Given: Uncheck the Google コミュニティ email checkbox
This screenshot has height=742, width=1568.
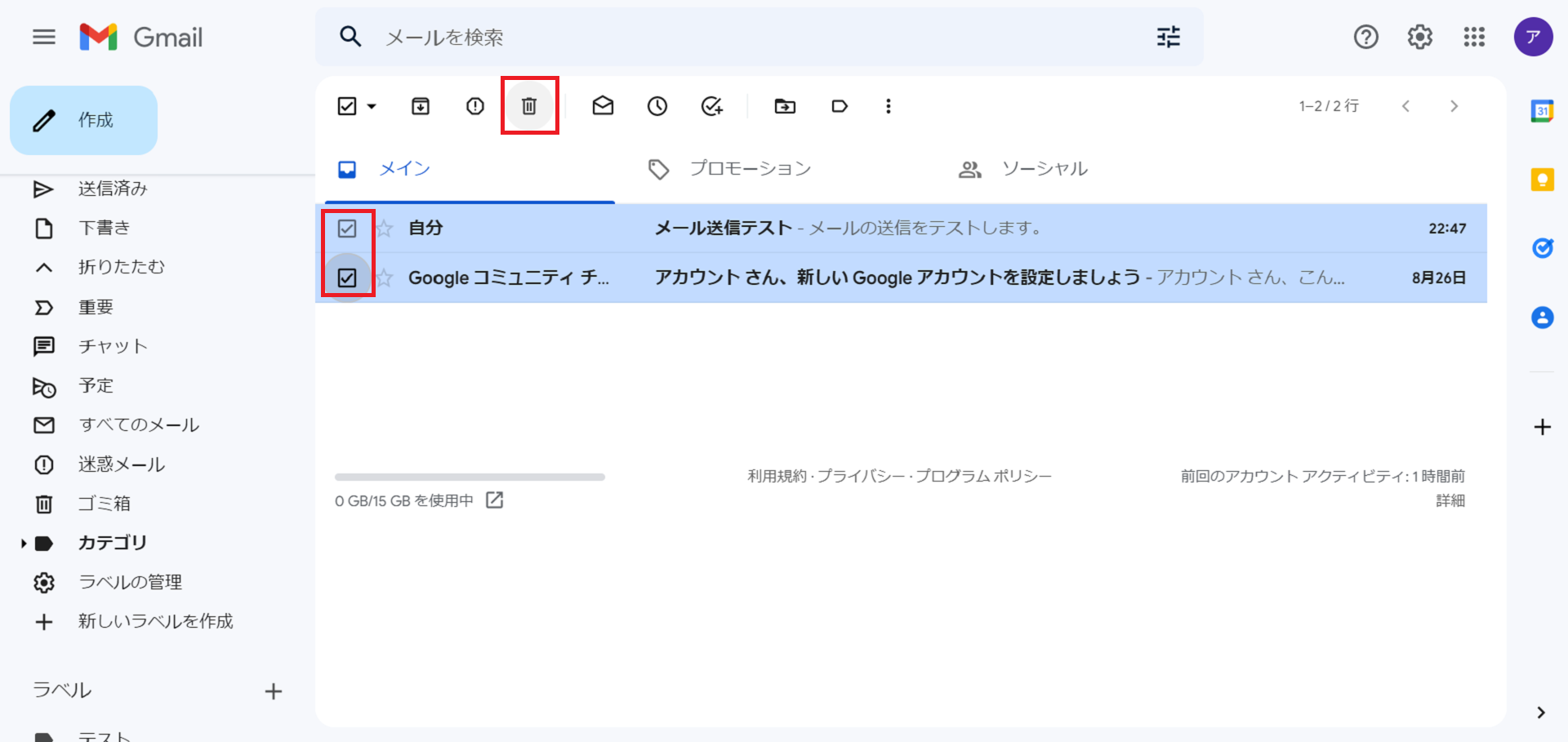Looking at the screenshot, I should [x=347, y=278].
